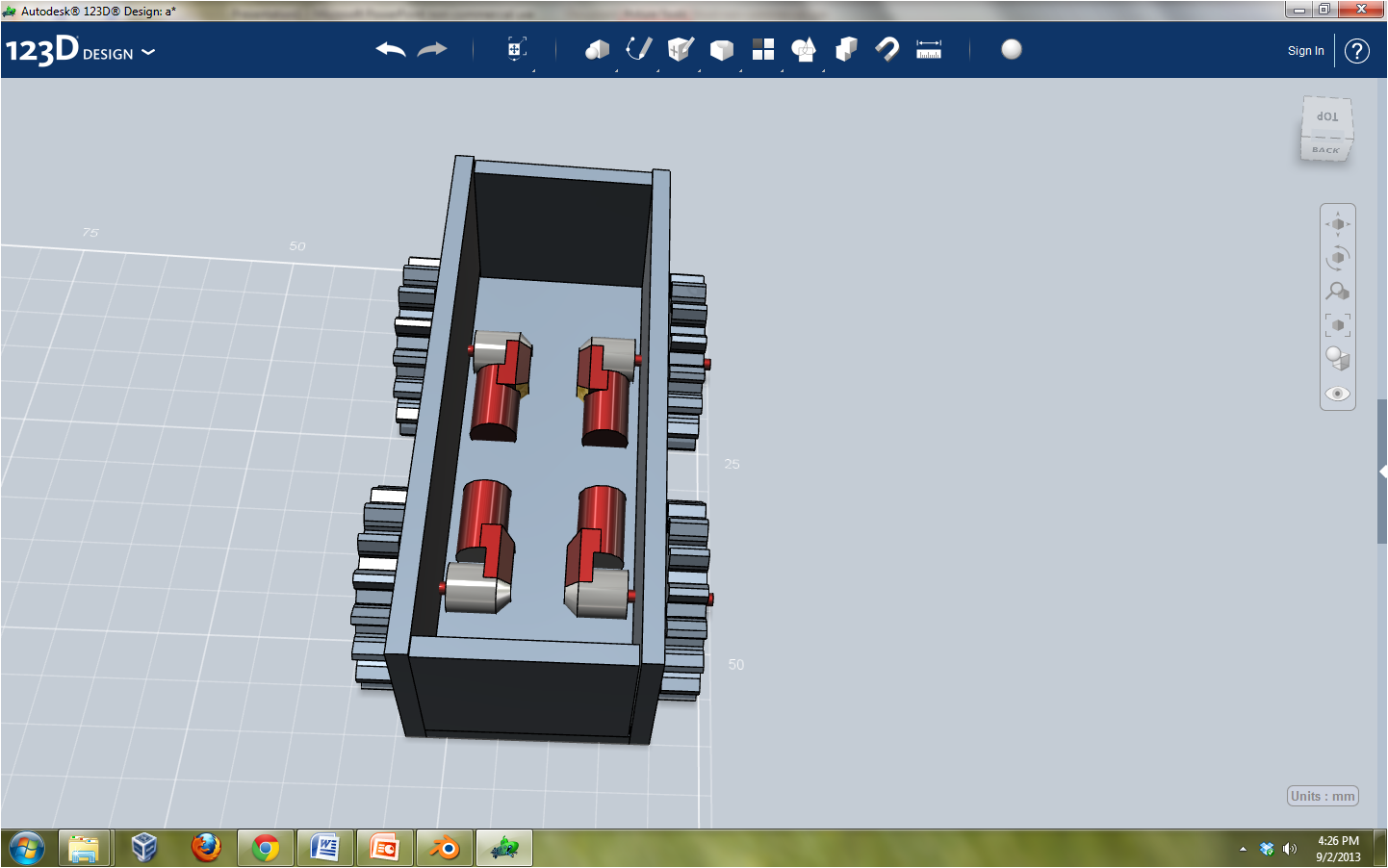Viewport: 1388px width, 868px height.
Task: Open Blender from taskbar
Action: coord(445,849)
